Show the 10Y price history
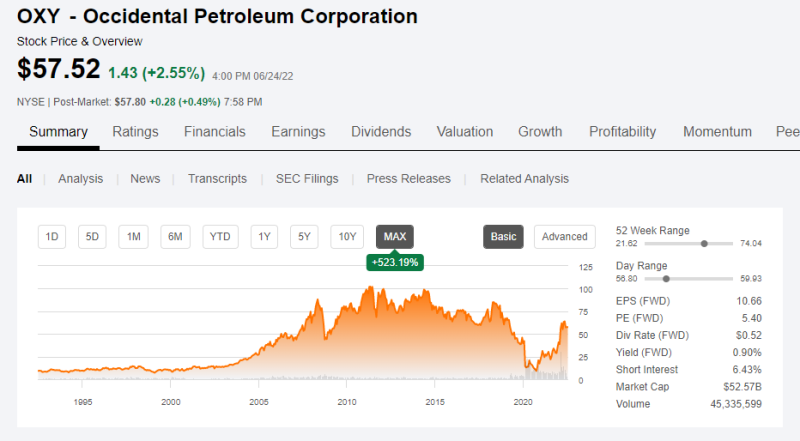800x441 pixels. point(347,237)
